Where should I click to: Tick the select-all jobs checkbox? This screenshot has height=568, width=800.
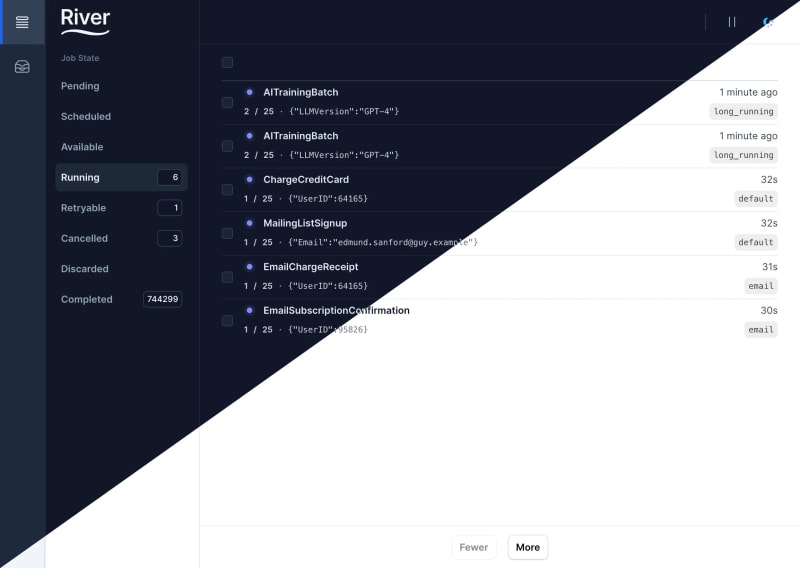pos(227,62)
